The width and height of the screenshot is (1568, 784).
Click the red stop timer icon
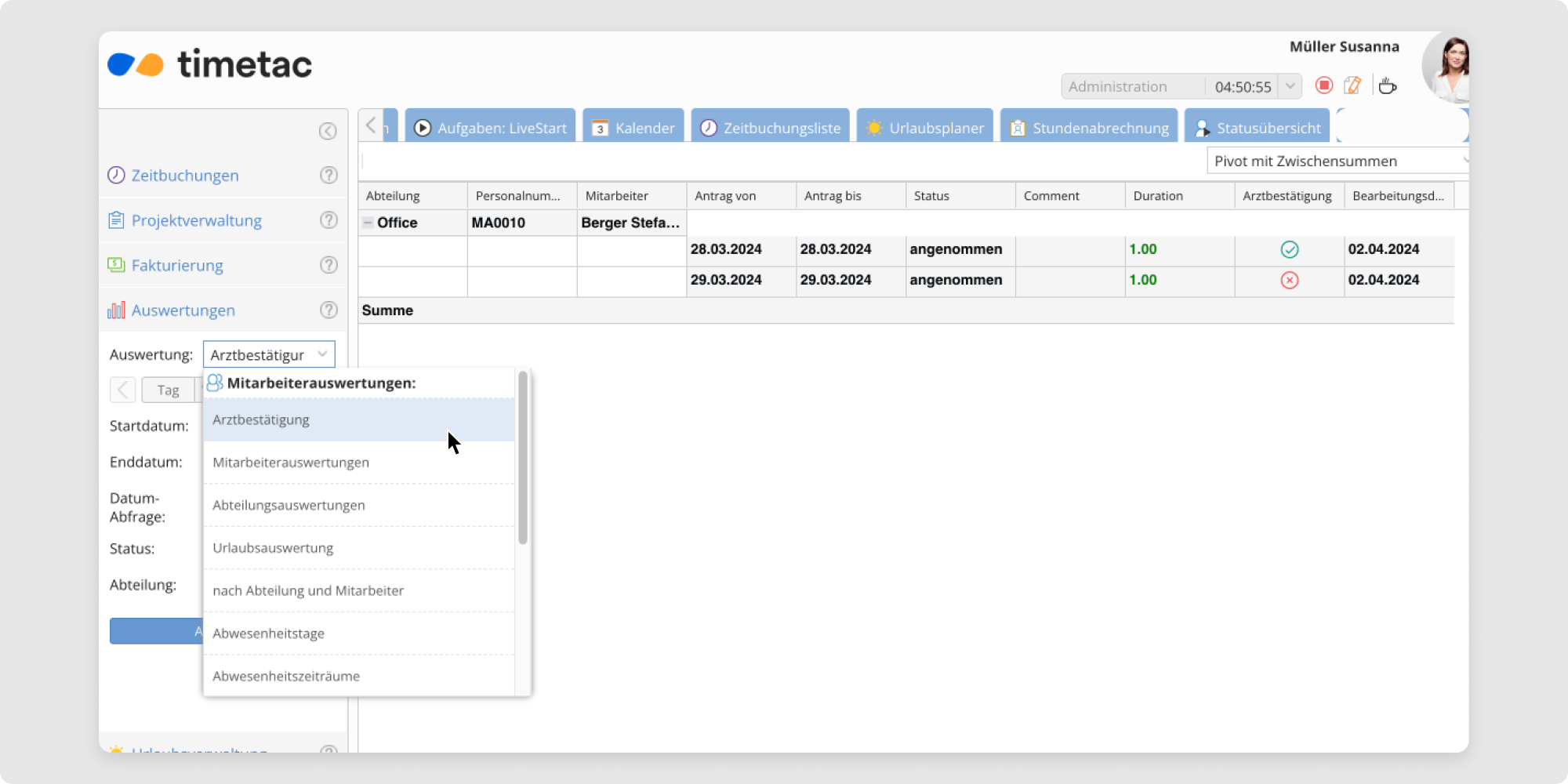pyautogui.click(x=1324, y=85)
